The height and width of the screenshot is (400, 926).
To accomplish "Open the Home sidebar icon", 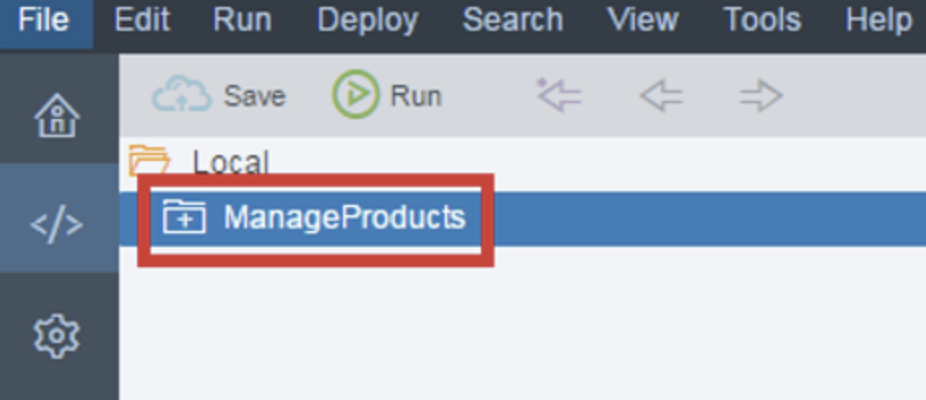I will [57, 115].
